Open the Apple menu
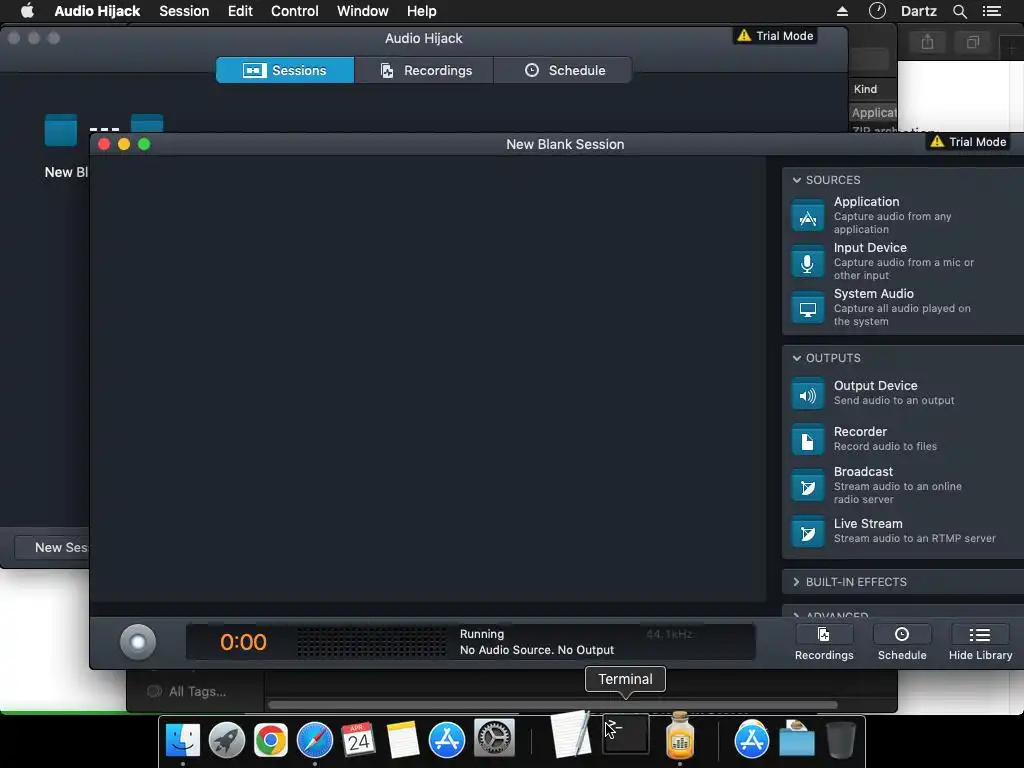Viewport: 1024px width, 768px height. click(x=27, y=11)
